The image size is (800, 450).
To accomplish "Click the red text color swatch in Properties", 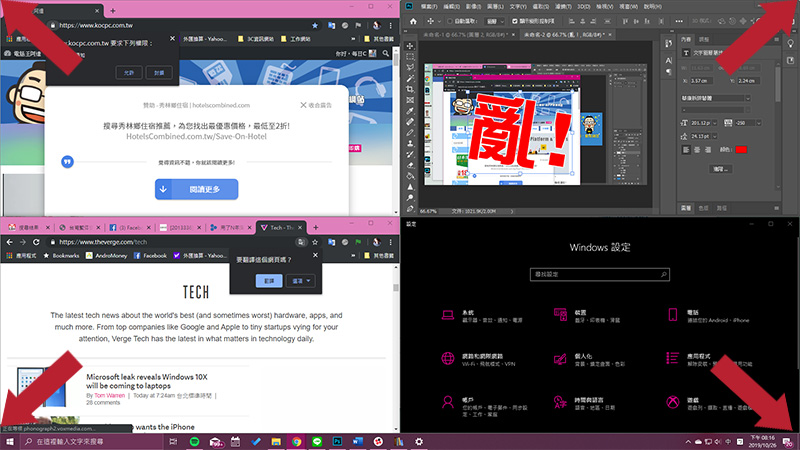I will (x=741, y=149).
